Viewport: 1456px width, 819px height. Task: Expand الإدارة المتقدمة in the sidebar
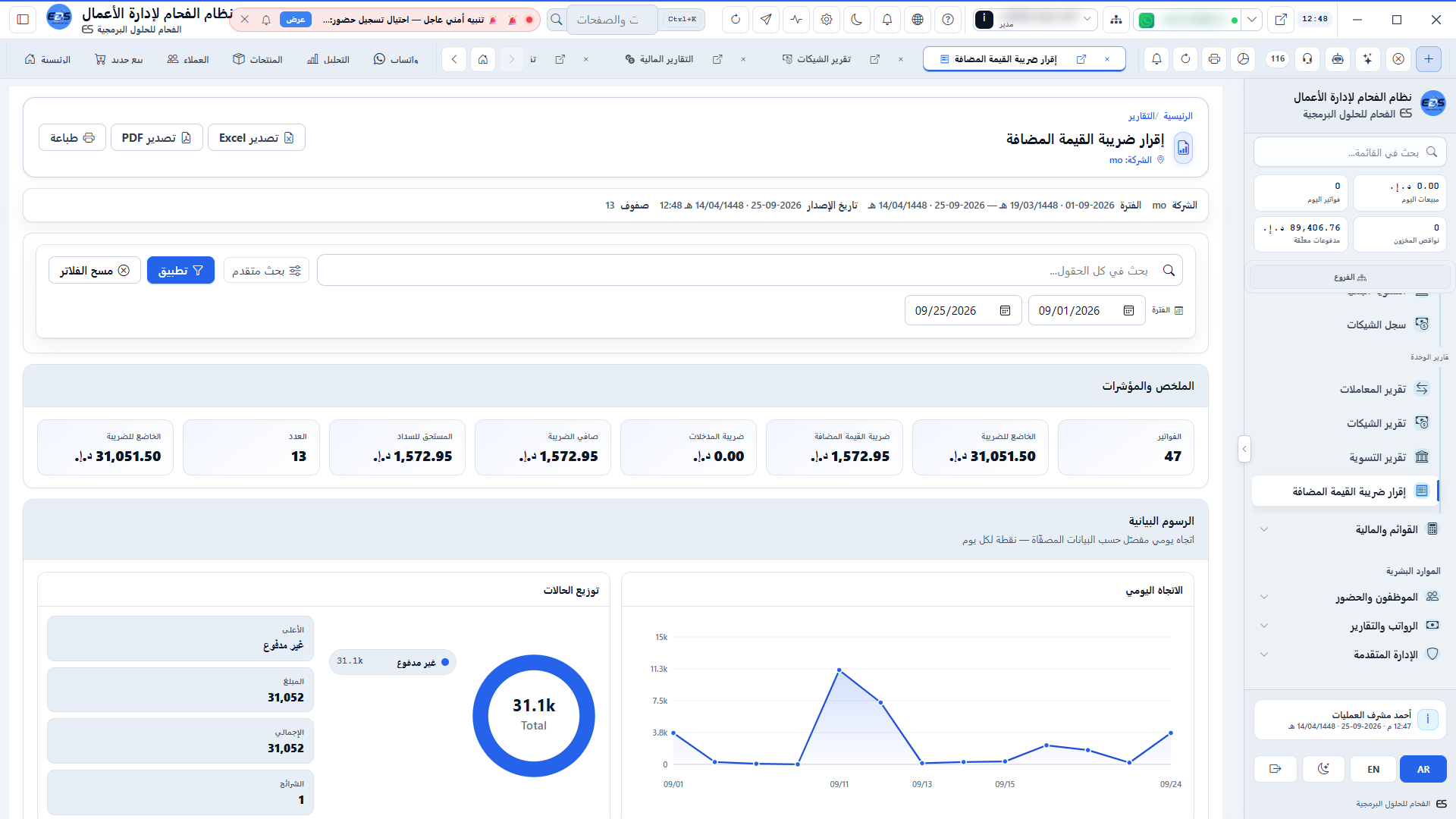1348,654
